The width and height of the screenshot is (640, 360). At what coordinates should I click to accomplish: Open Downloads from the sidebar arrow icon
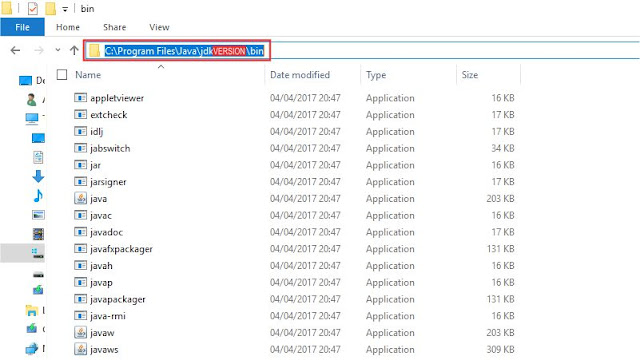pos(38,176)
